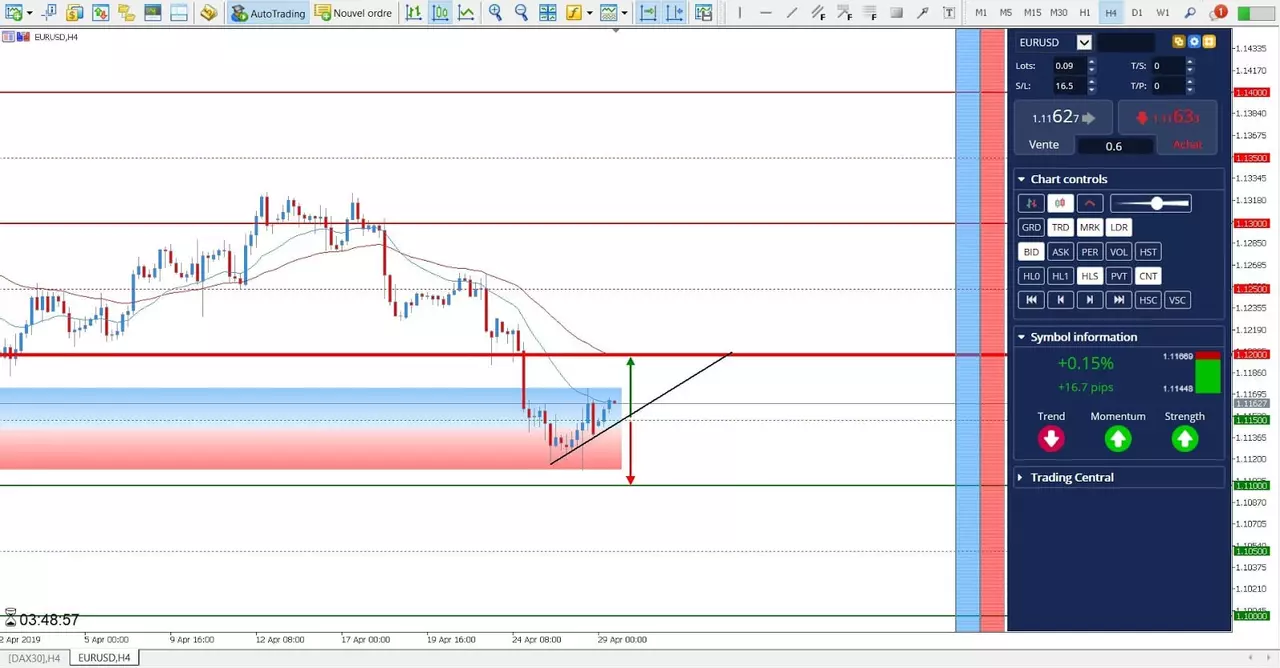Click the Nouvel ordre button
This screenshot has height=668, width=1280.
[x=354, y=13]
